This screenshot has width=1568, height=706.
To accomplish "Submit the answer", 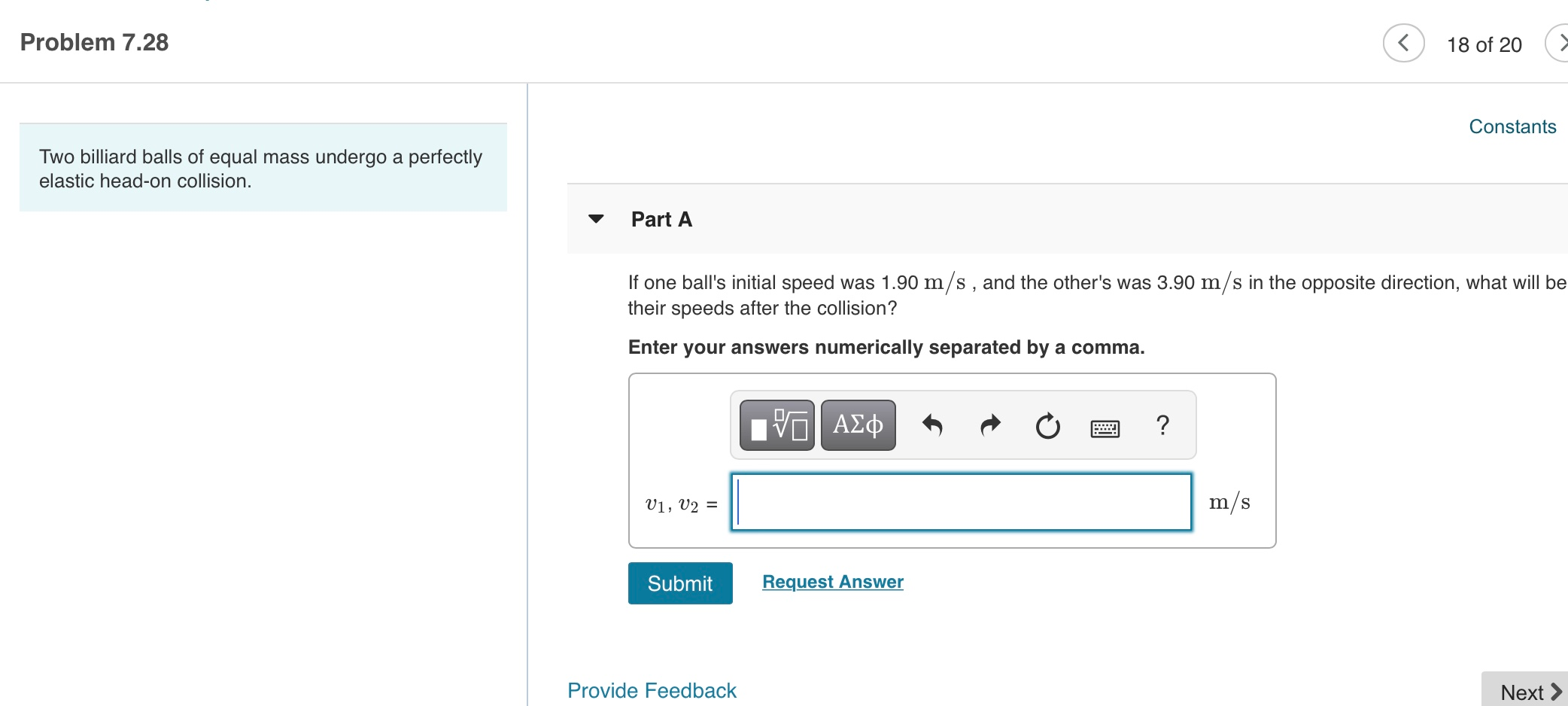I will [680, 583].
